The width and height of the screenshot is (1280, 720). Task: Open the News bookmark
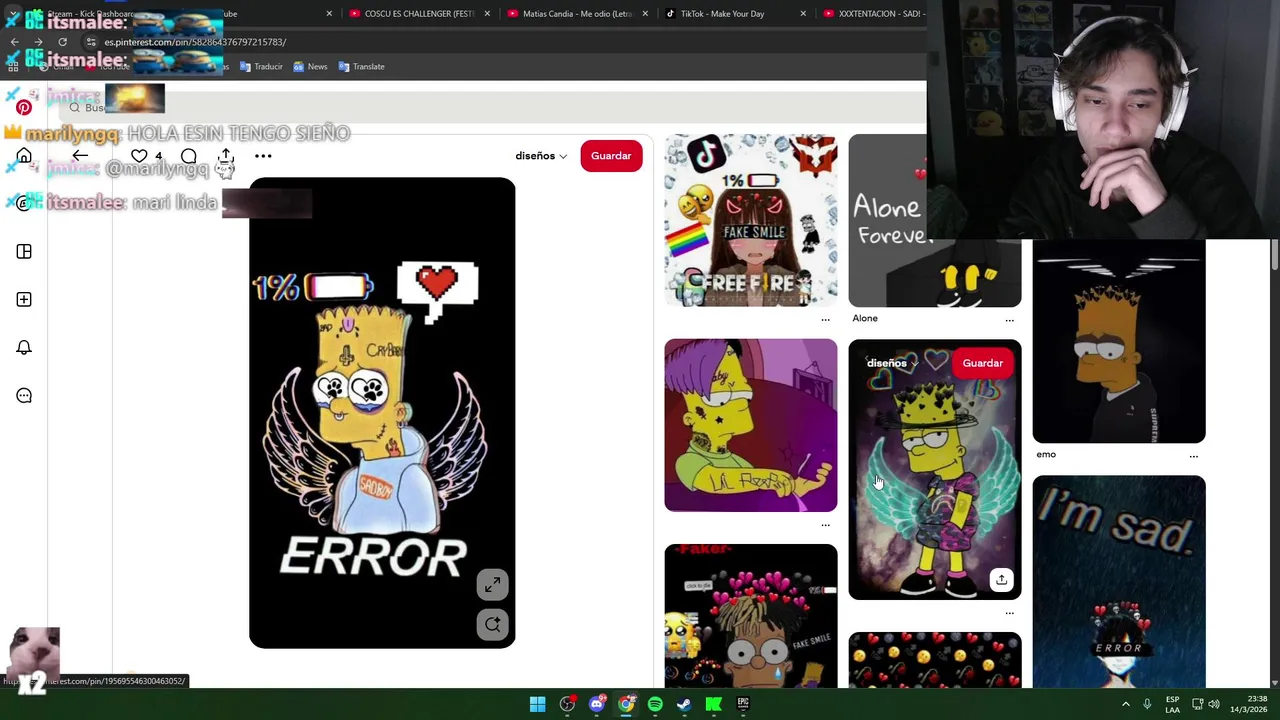click(310, 66)
